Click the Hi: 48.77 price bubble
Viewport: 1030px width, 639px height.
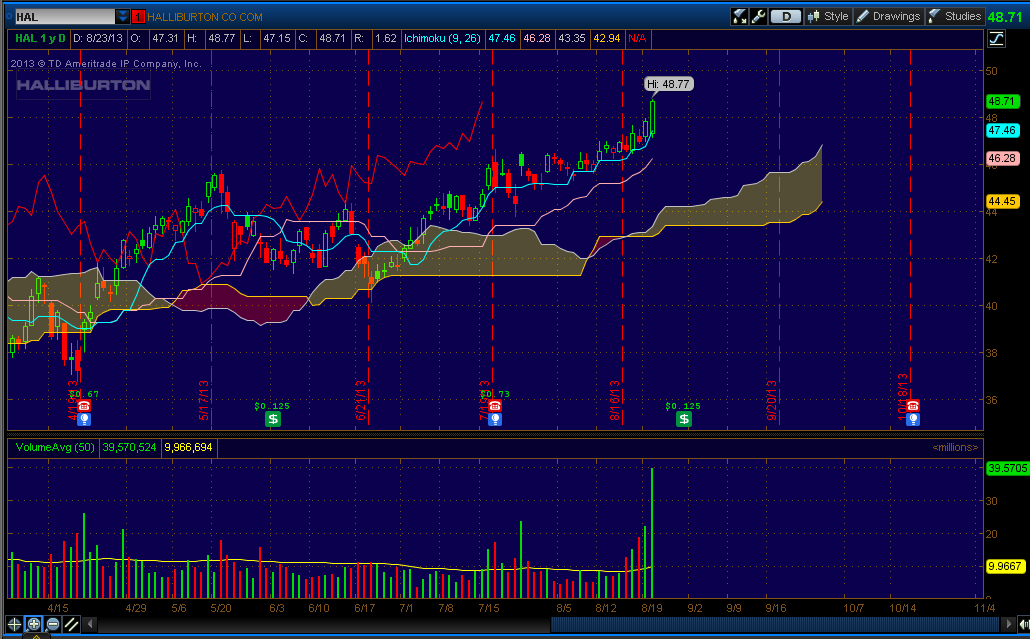668,84
